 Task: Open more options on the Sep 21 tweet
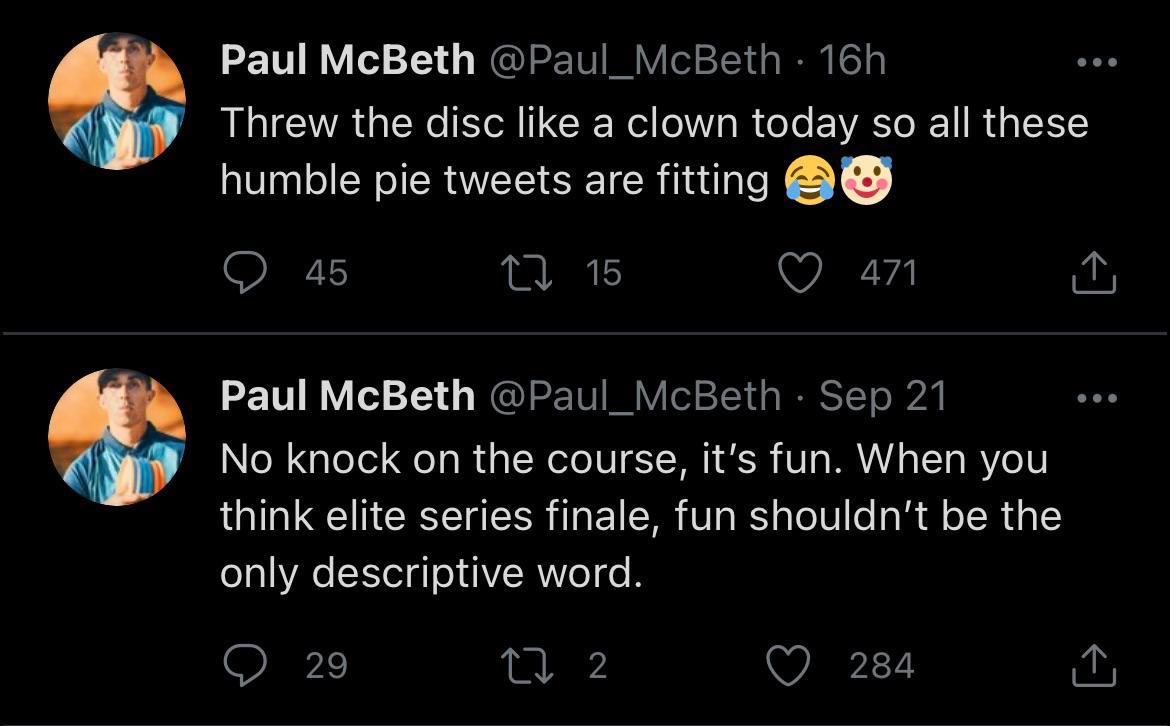(x=1095, y=398)
